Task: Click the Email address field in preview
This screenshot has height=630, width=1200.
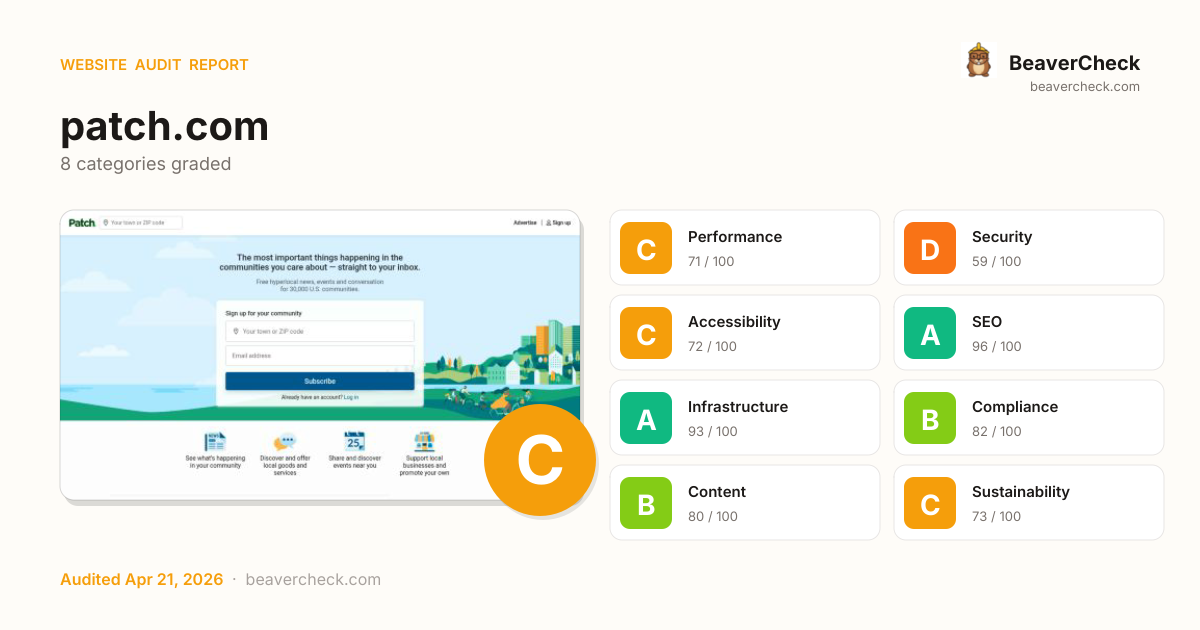Action: point(319,356)
